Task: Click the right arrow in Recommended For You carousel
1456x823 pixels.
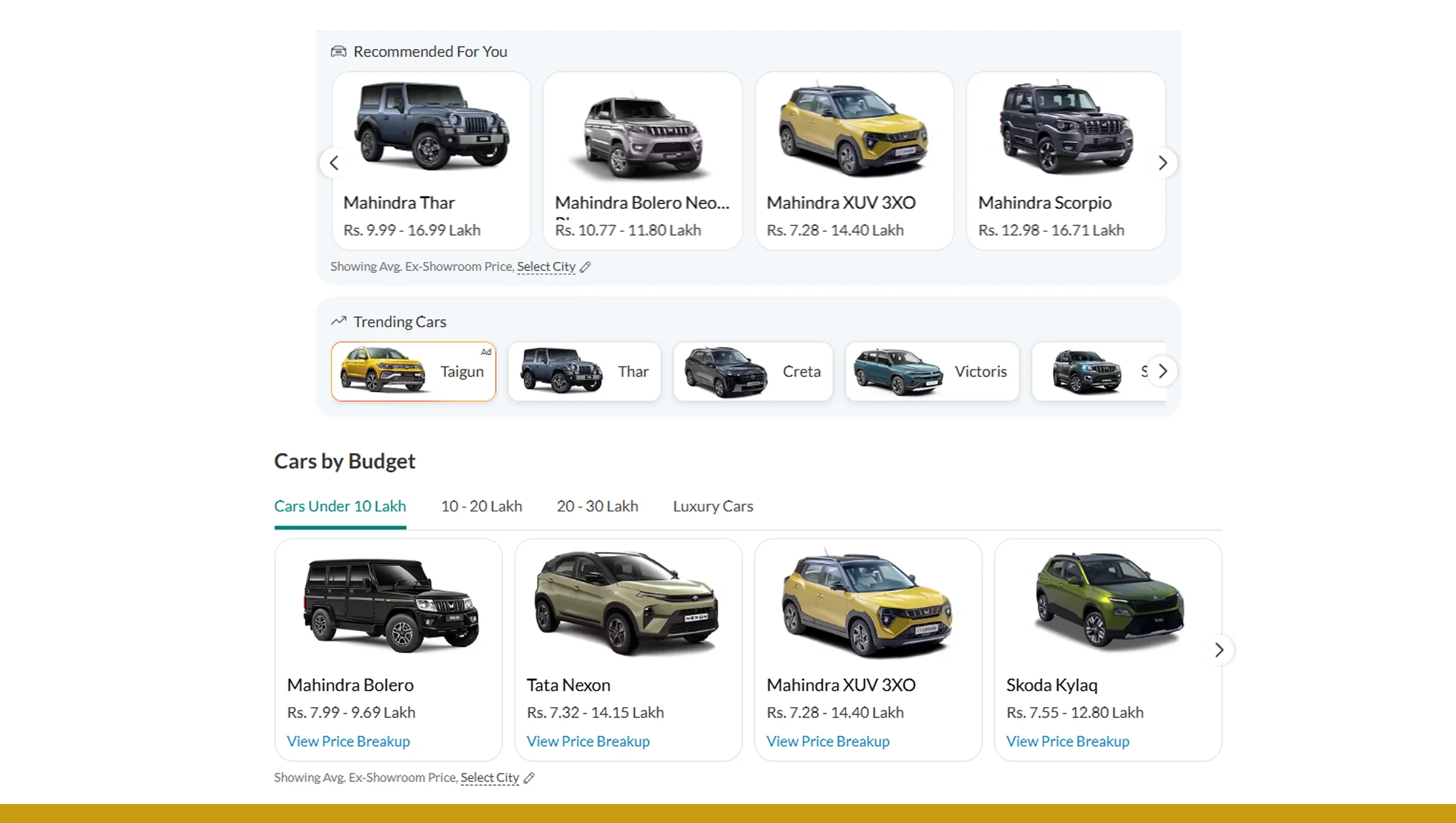Action: tap(1163, 162)
